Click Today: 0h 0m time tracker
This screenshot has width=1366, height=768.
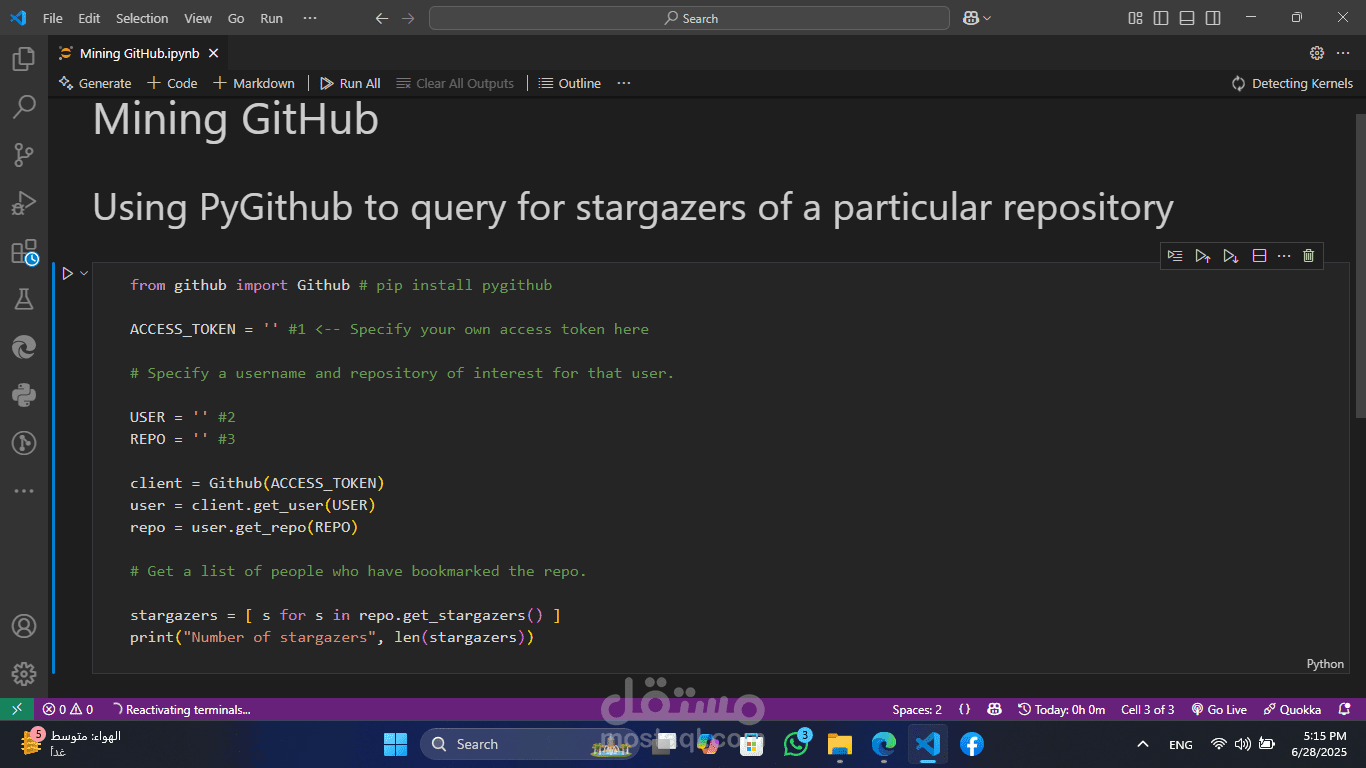coord(1061,709)
